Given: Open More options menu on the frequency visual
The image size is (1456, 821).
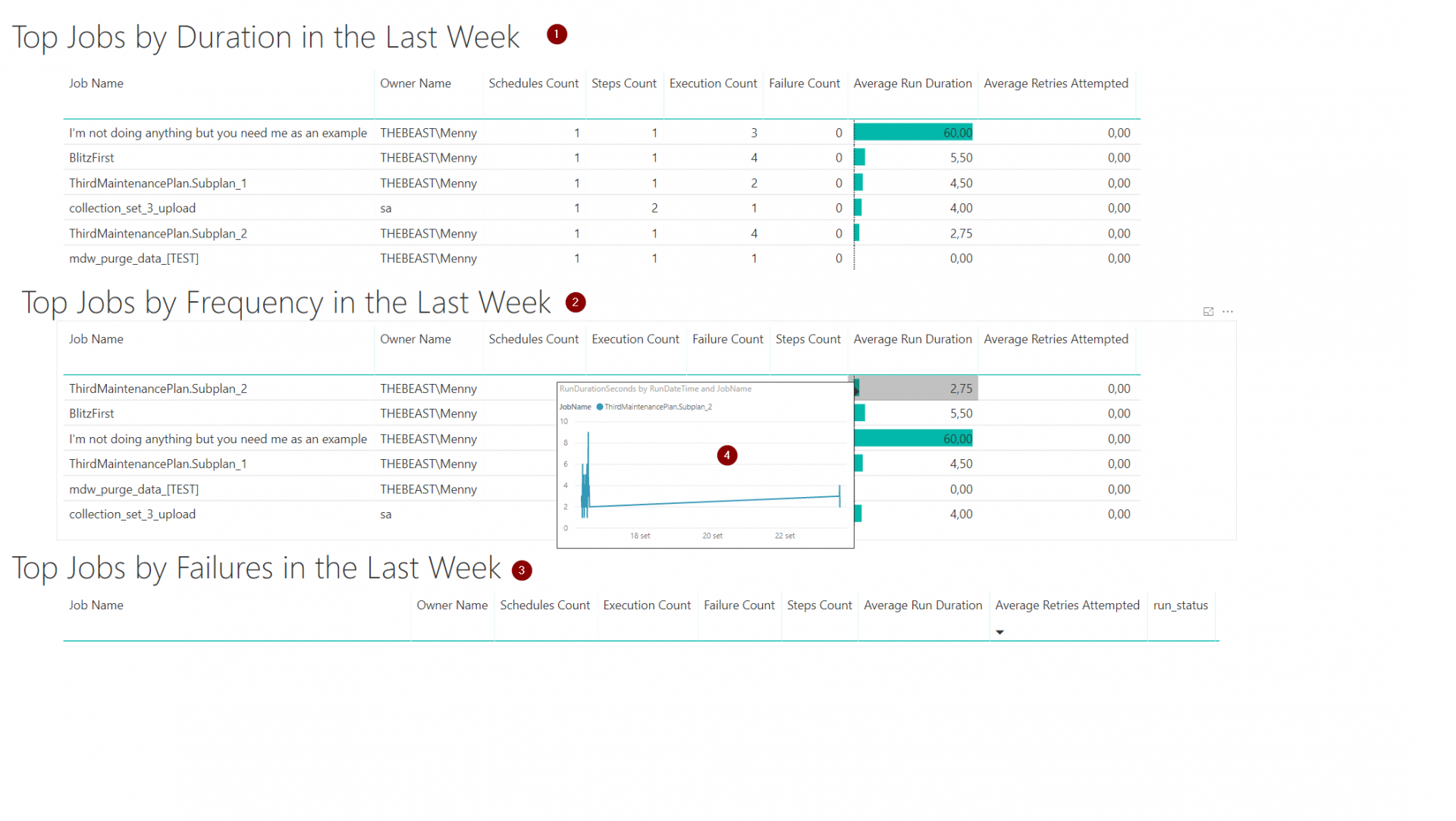Looking at the screenshot, I should tap(1228, 311).
